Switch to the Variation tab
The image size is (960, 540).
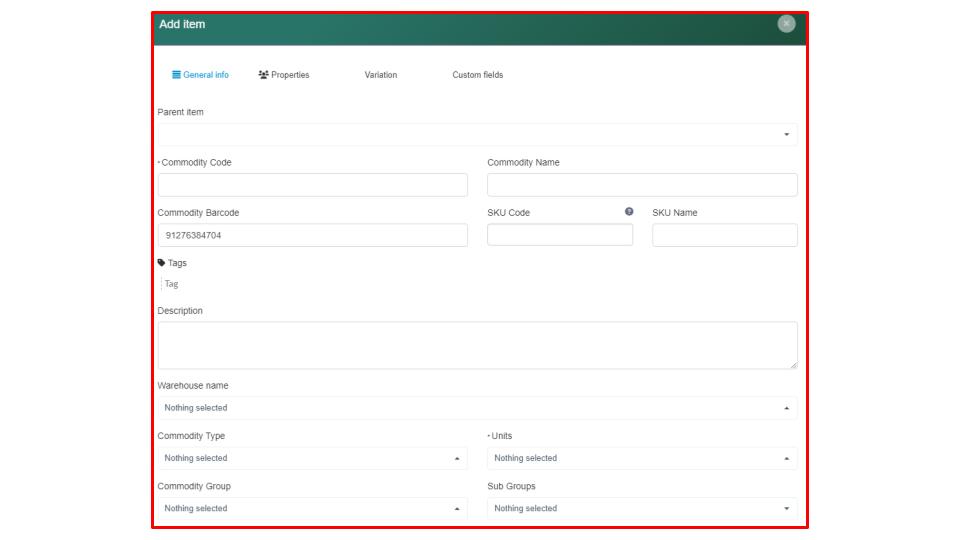[380, 75]
